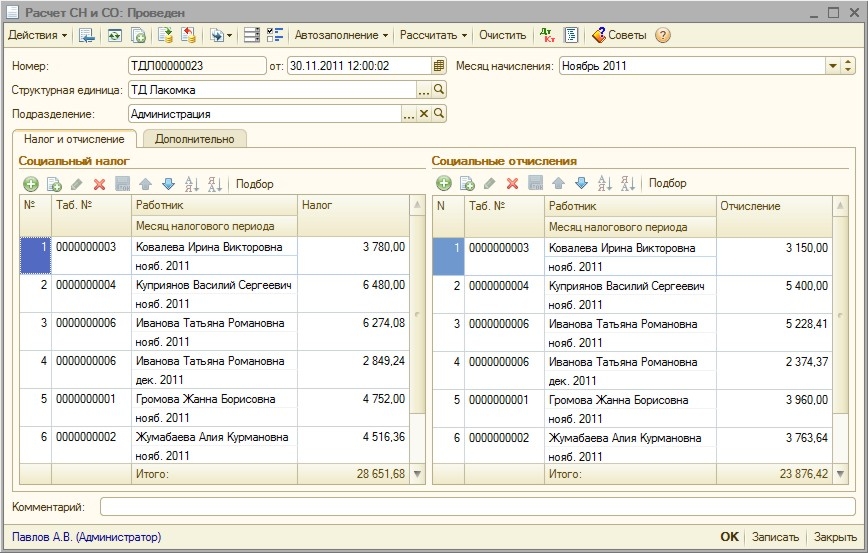Open the Действия dropdown menu
868x553 pixels.
[x=37, y=35]
